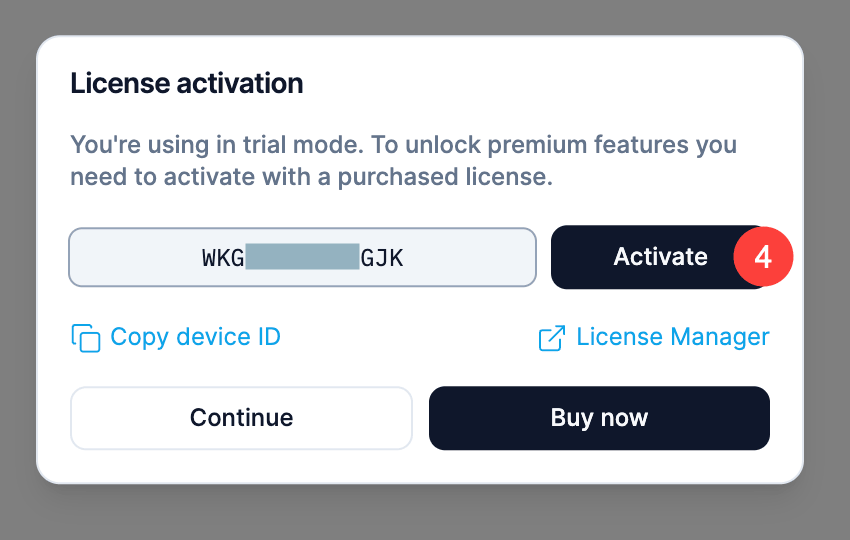Image resolution: width=850 pixels, height=540 pixels.
Task: Click the trial mode description's first line
Action: [x=403, y=144]
